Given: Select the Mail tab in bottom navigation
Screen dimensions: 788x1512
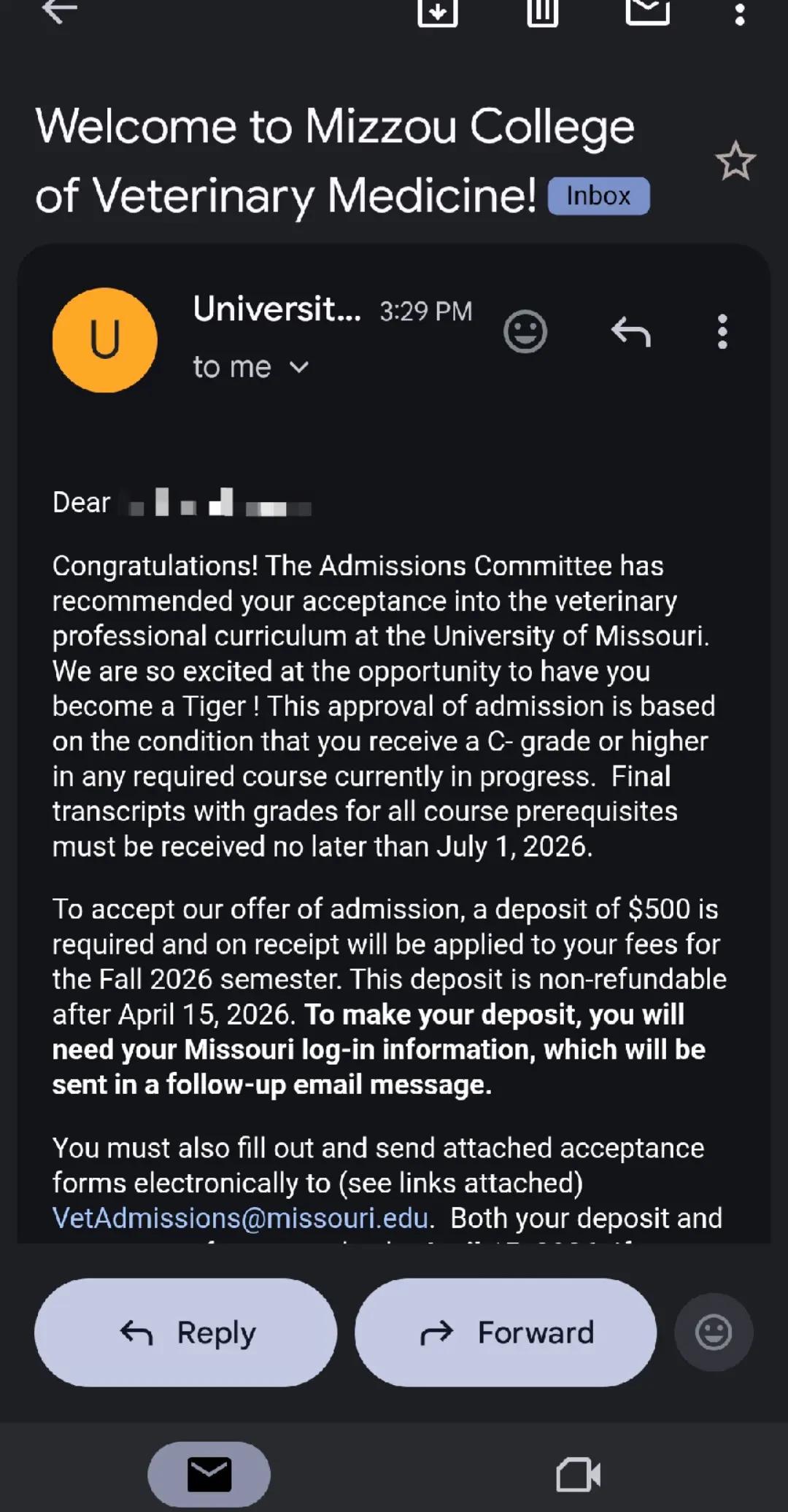Looking at the screenshot, I should point(209,1475).
